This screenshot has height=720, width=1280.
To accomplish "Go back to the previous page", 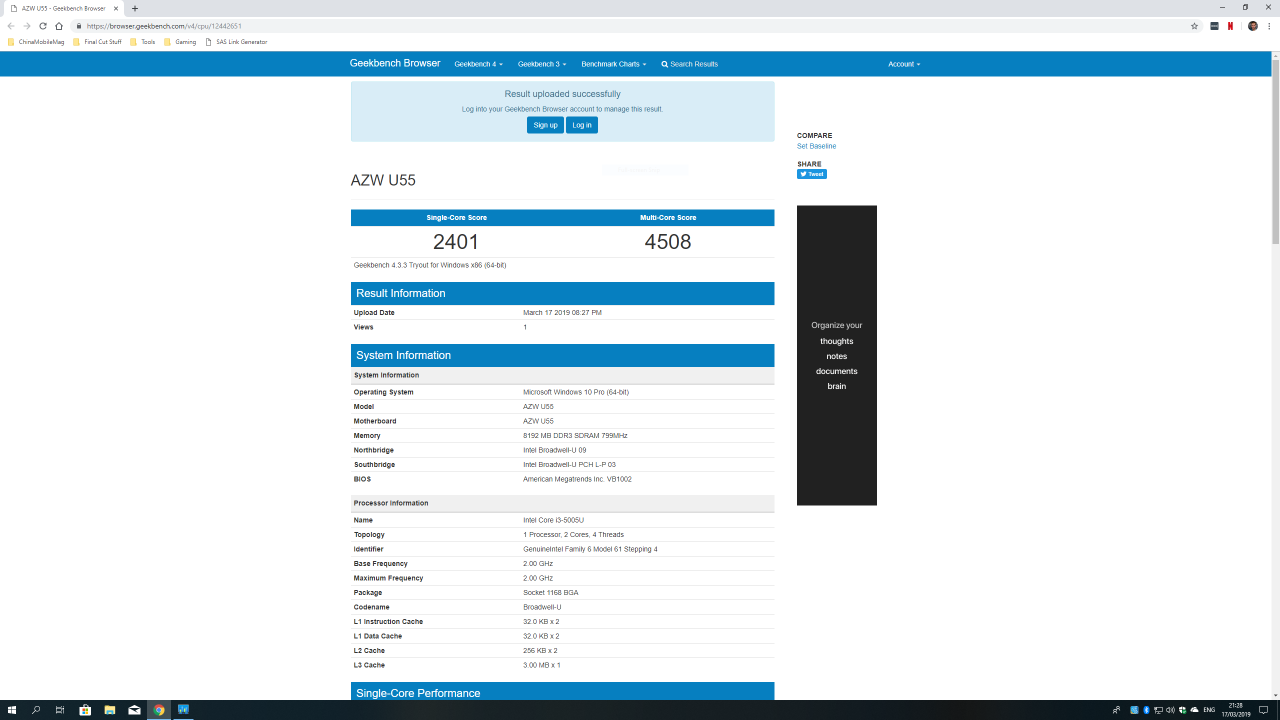I will pos(12,26).
